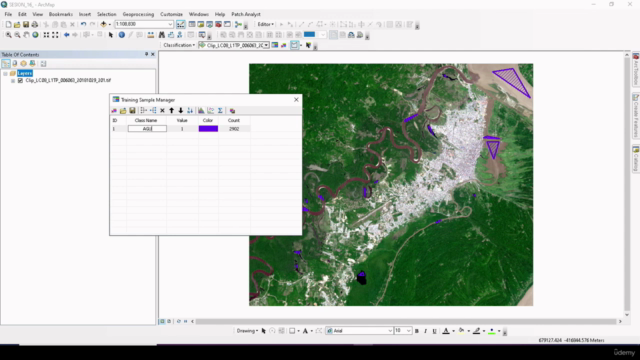Undo the last action
This screenshot has width=640, height=360.
pyautogui.click(x=83, y=24)
